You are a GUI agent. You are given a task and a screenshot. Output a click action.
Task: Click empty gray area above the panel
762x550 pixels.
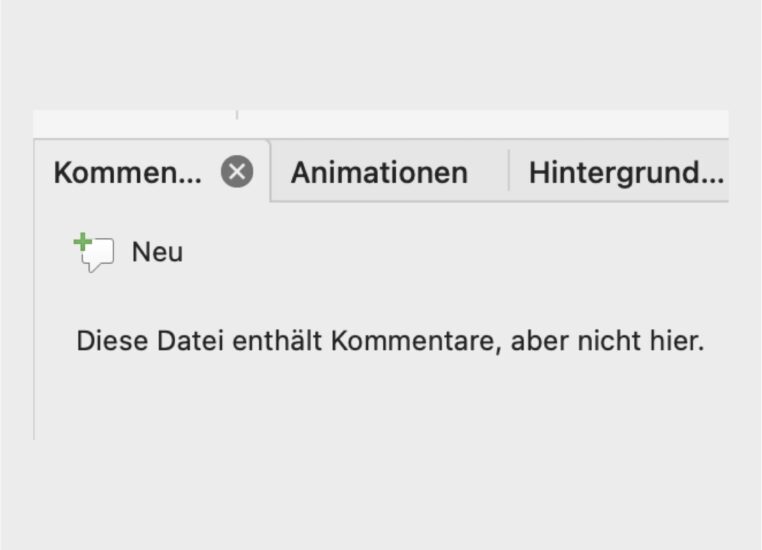point(381,53)
